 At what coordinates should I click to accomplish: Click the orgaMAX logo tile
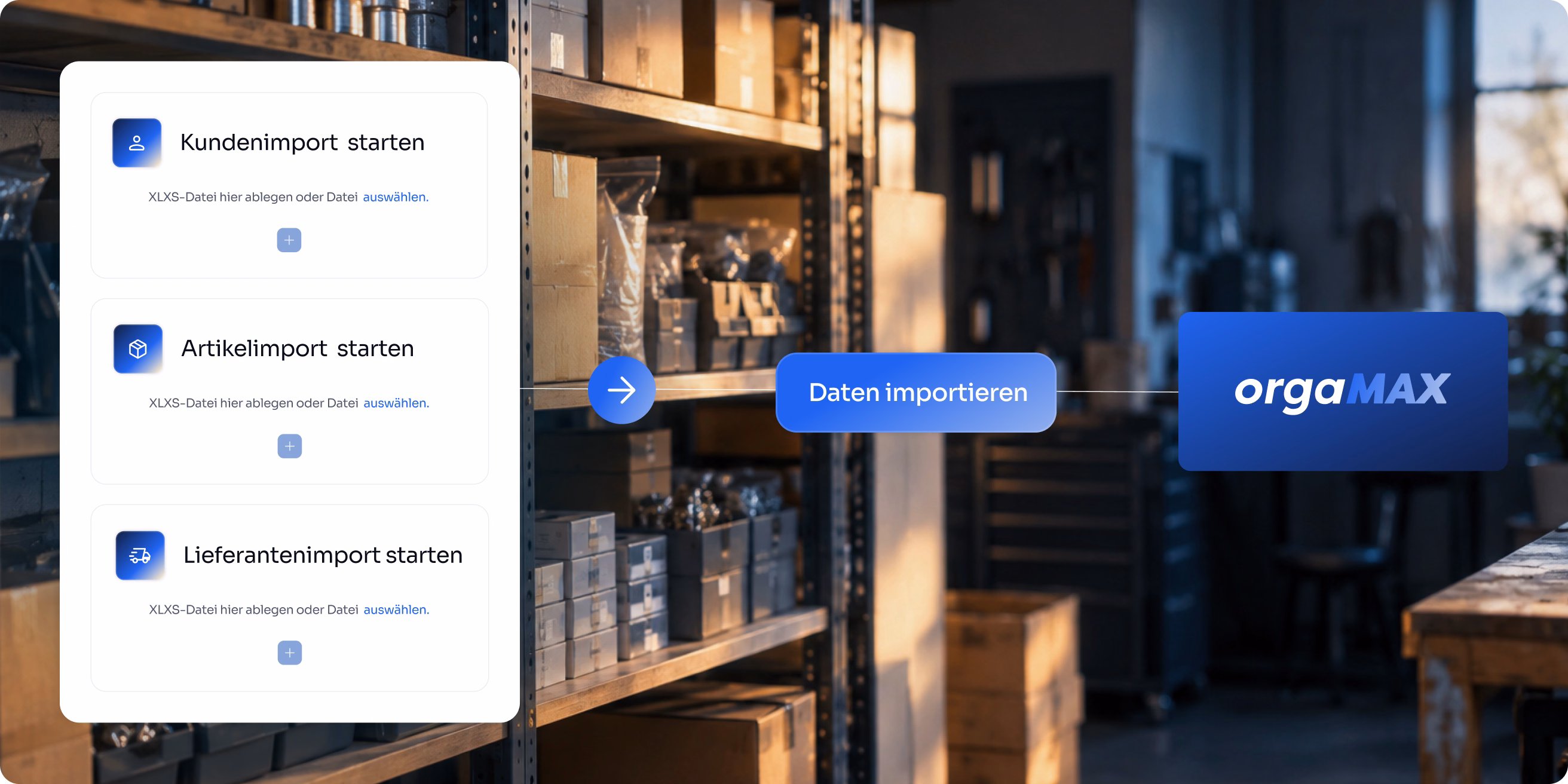coord(1343,391)
